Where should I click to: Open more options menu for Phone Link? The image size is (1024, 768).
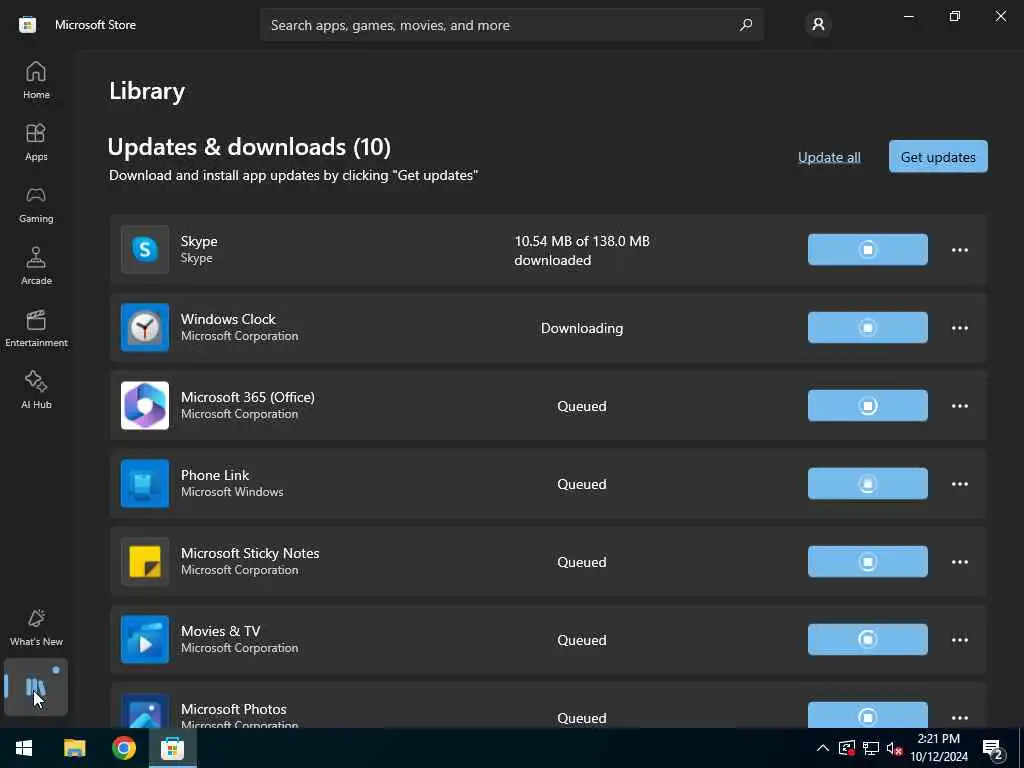[x=959, y=483]
